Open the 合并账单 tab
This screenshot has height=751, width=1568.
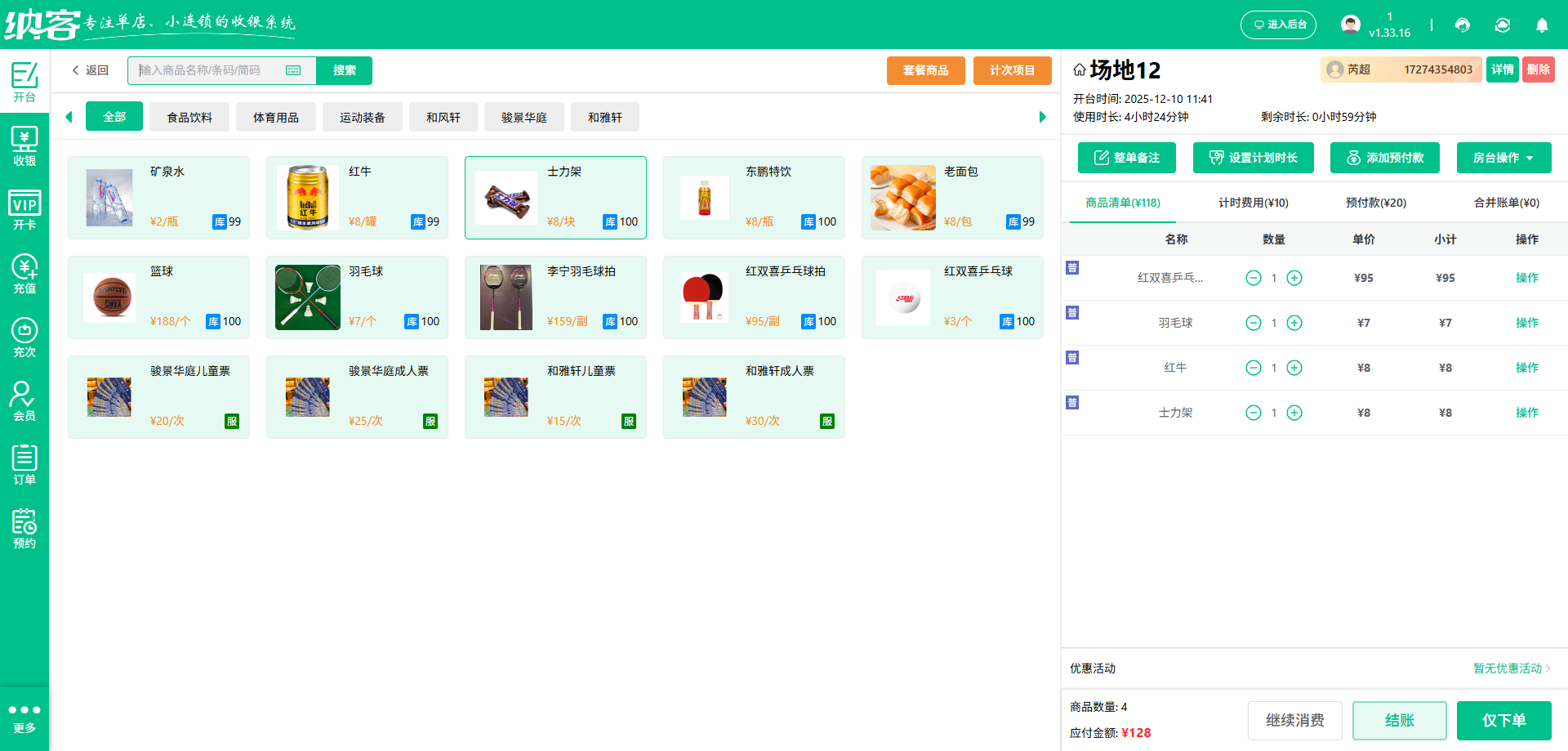pos(1505,202)
